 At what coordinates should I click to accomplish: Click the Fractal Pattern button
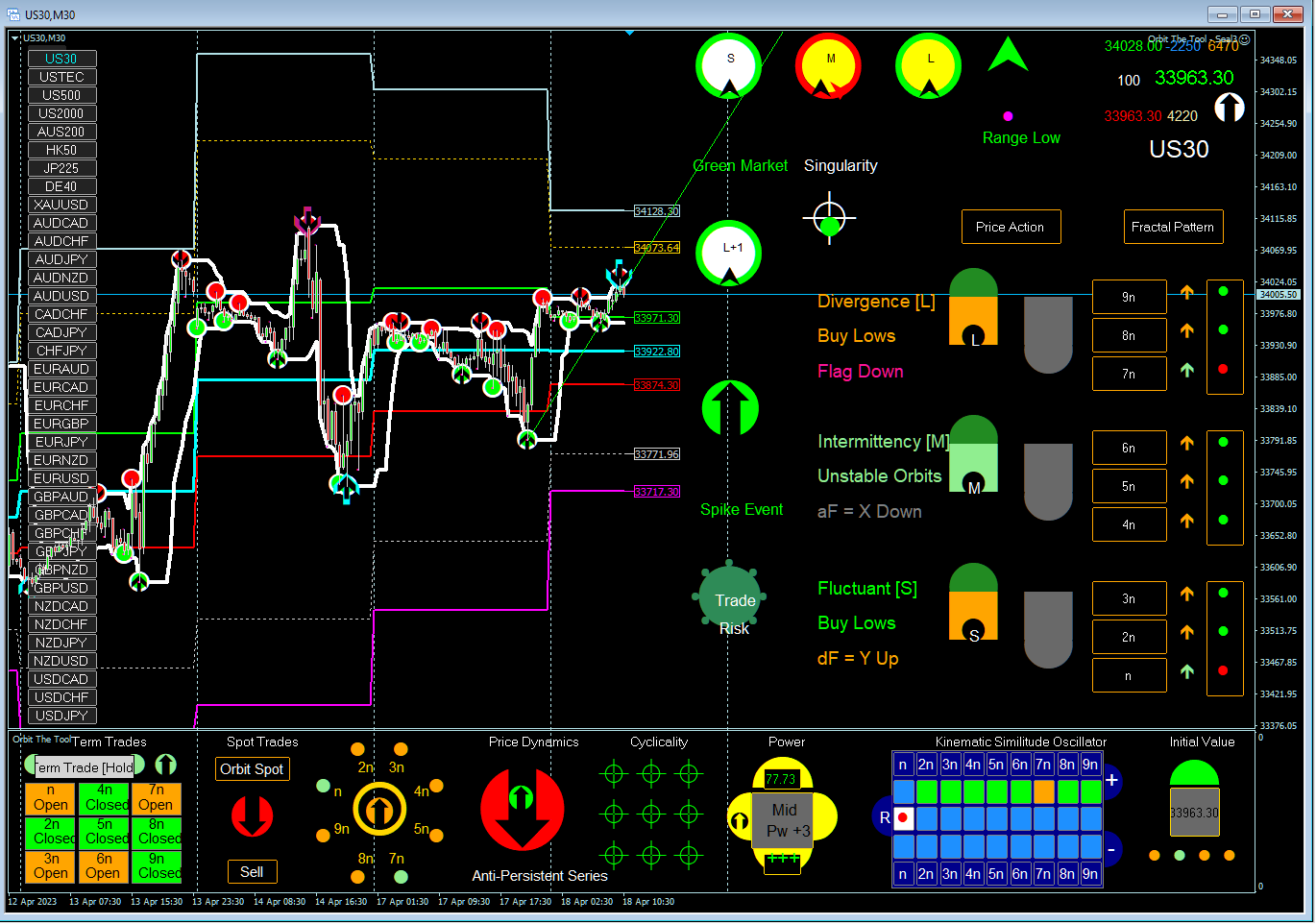point(1173,227)
